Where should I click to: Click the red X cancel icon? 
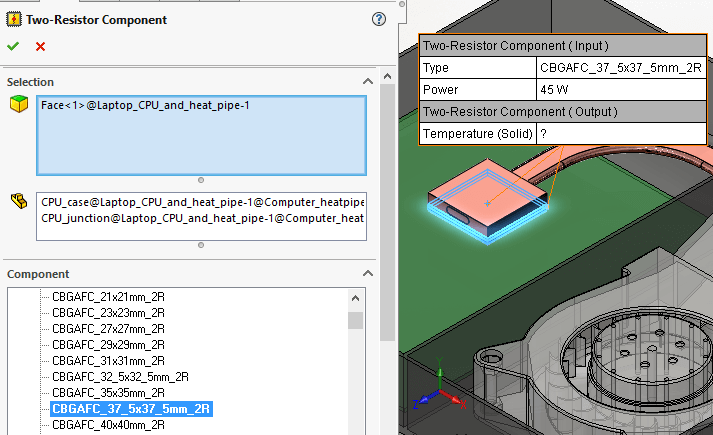tap(40, 46)
